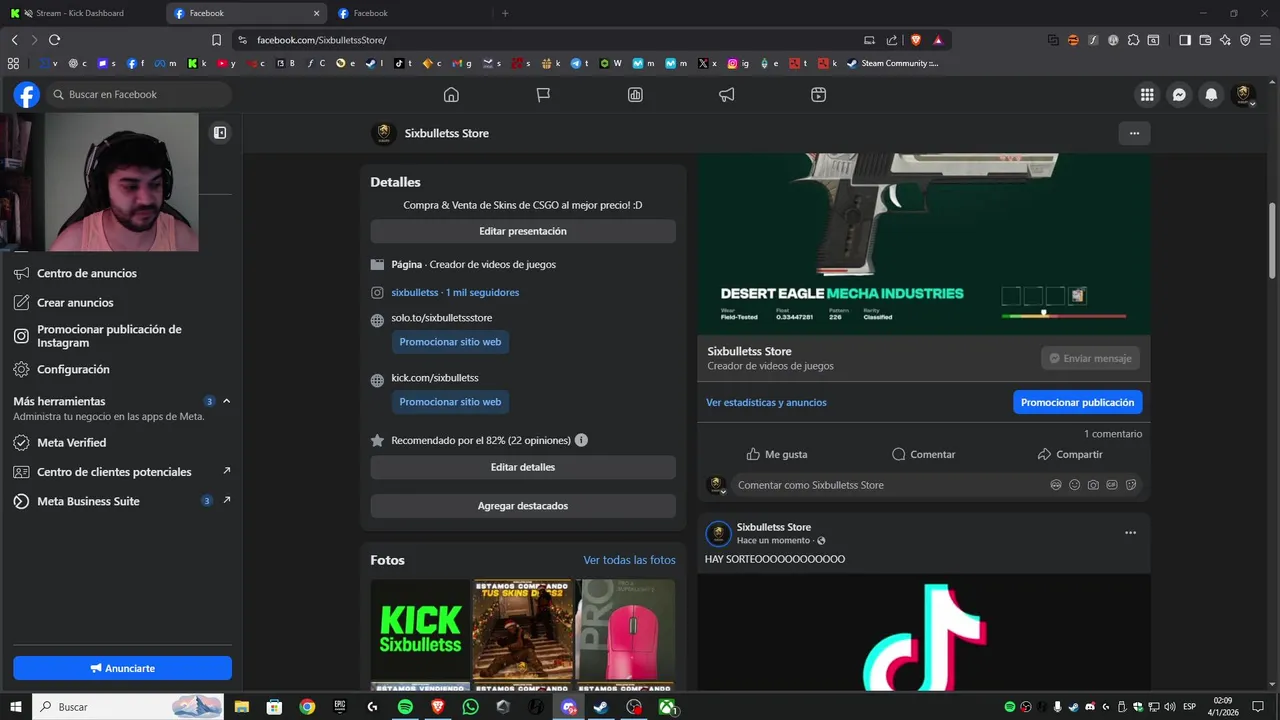Viewport: 1280px width, 720px height.
Task: Open the Brave Shields icon
Action: tap(916, 40)
